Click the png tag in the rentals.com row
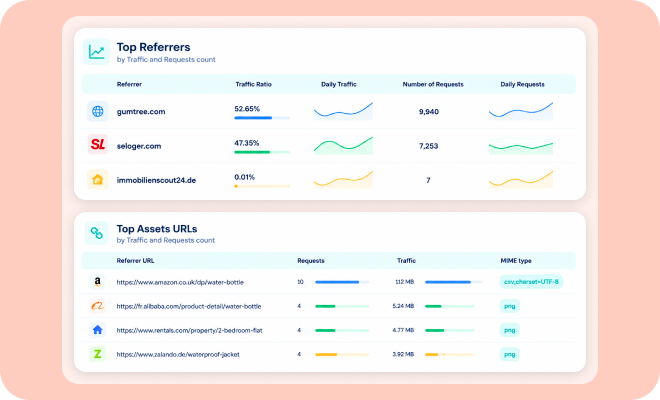 pos(510,330)
